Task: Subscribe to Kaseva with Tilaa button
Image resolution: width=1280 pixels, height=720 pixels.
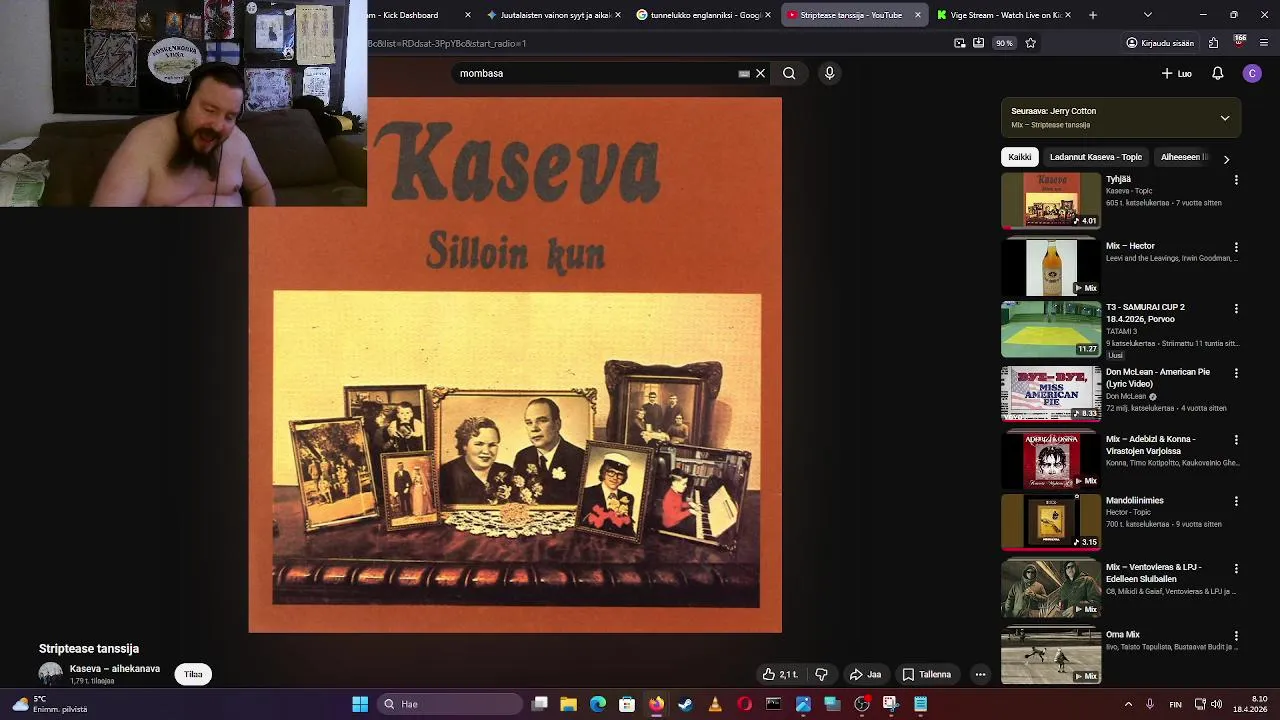Action: pyautogui.click(x=193, y=674)
